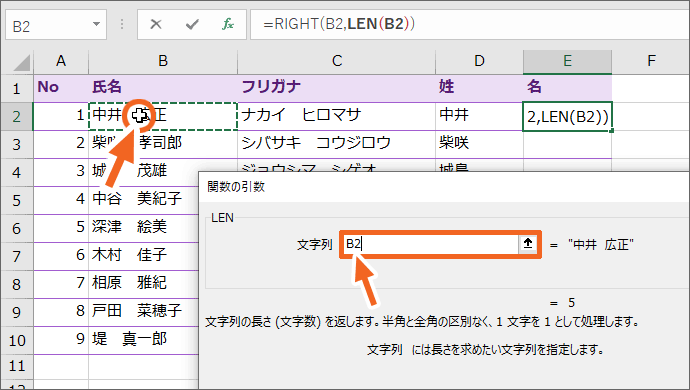Open the Name Box dropdown arrow
This screenshot has width=690, height=390.
click(x=96, y=24)
